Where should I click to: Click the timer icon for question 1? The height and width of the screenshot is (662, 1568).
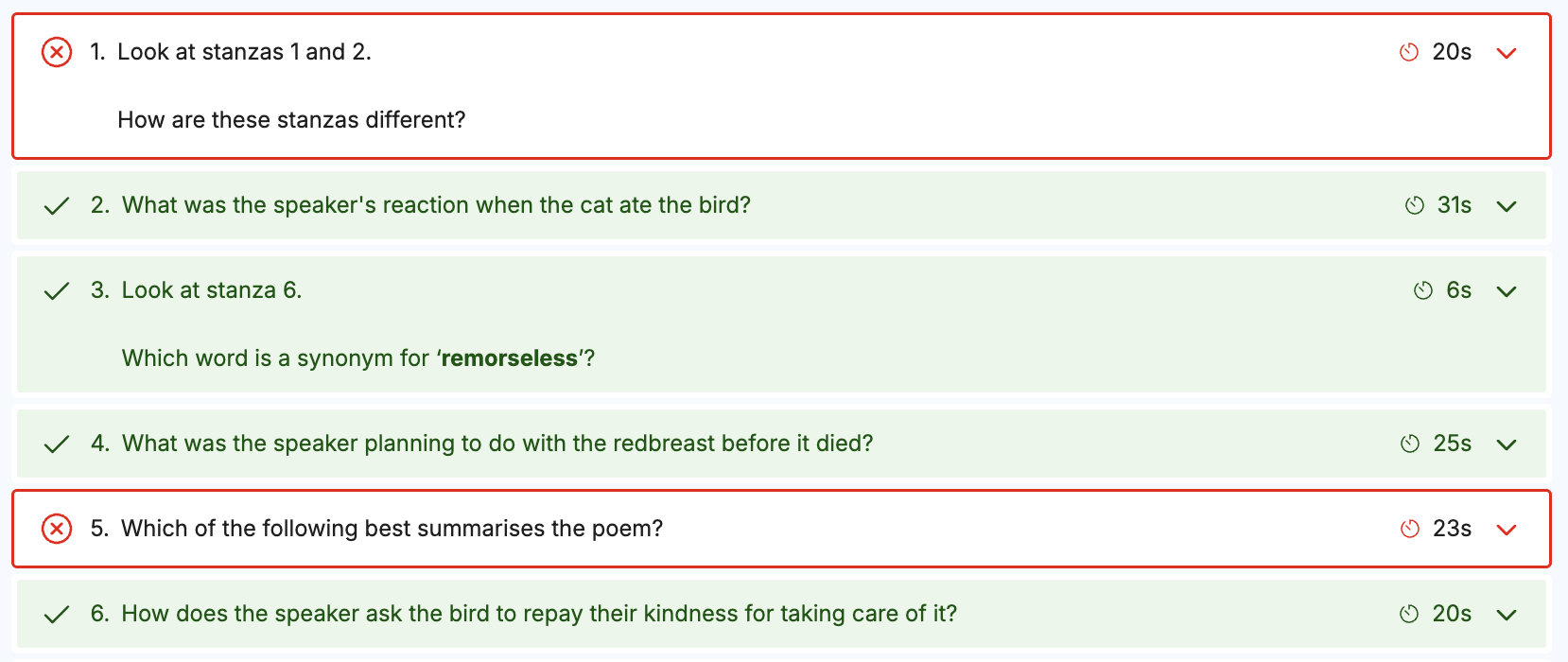pos(1409,52)
